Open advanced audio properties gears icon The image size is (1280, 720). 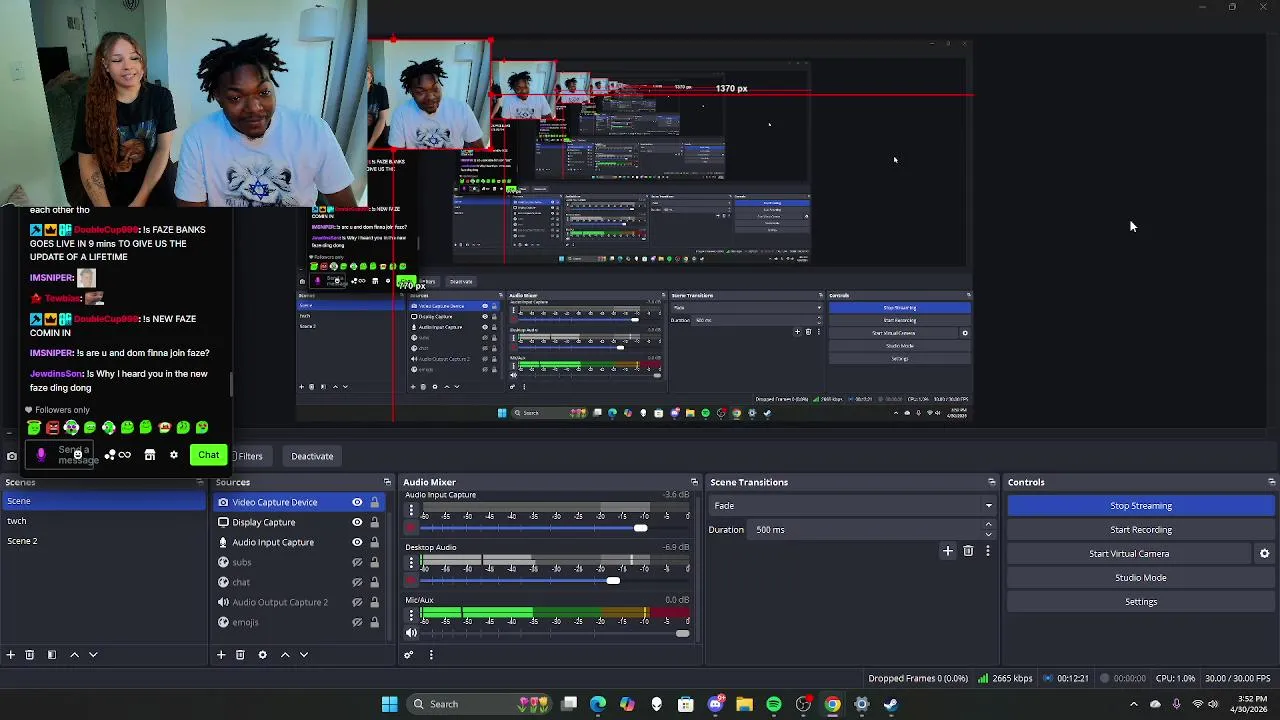[408, 655]
